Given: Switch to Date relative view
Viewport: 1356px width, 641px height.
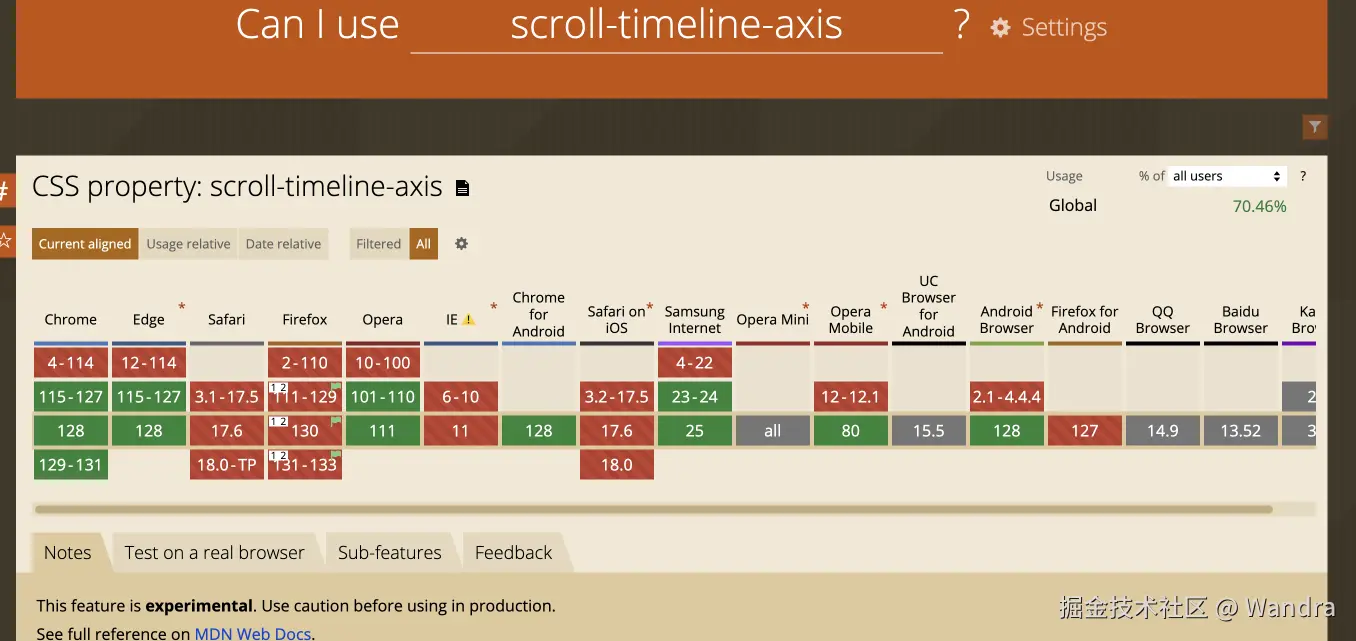Looking at the screenshot, I should pyautogui.click(x=283, y=244).
